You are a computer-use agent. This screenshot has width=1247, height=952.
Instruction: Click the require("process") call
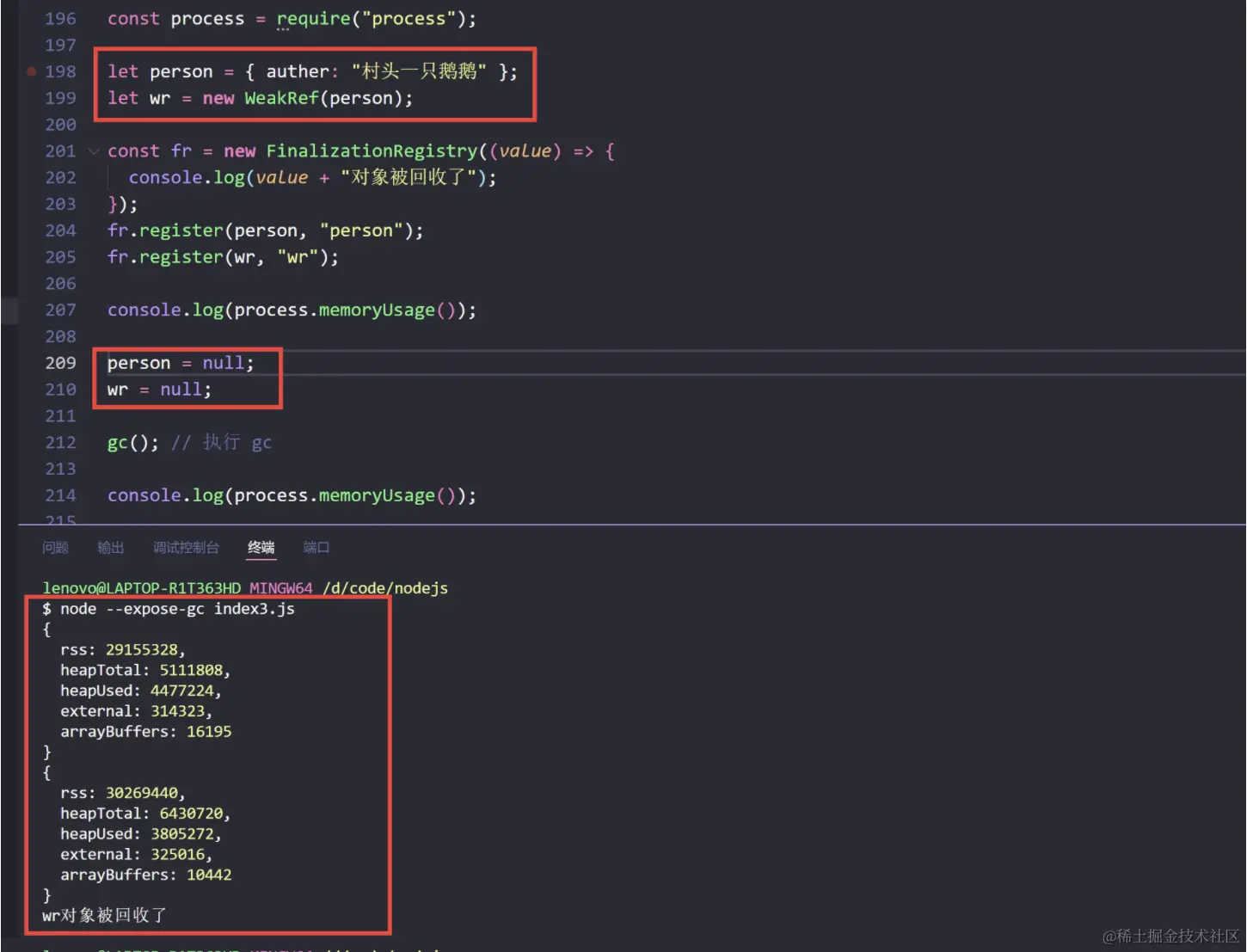coord(371,19)
